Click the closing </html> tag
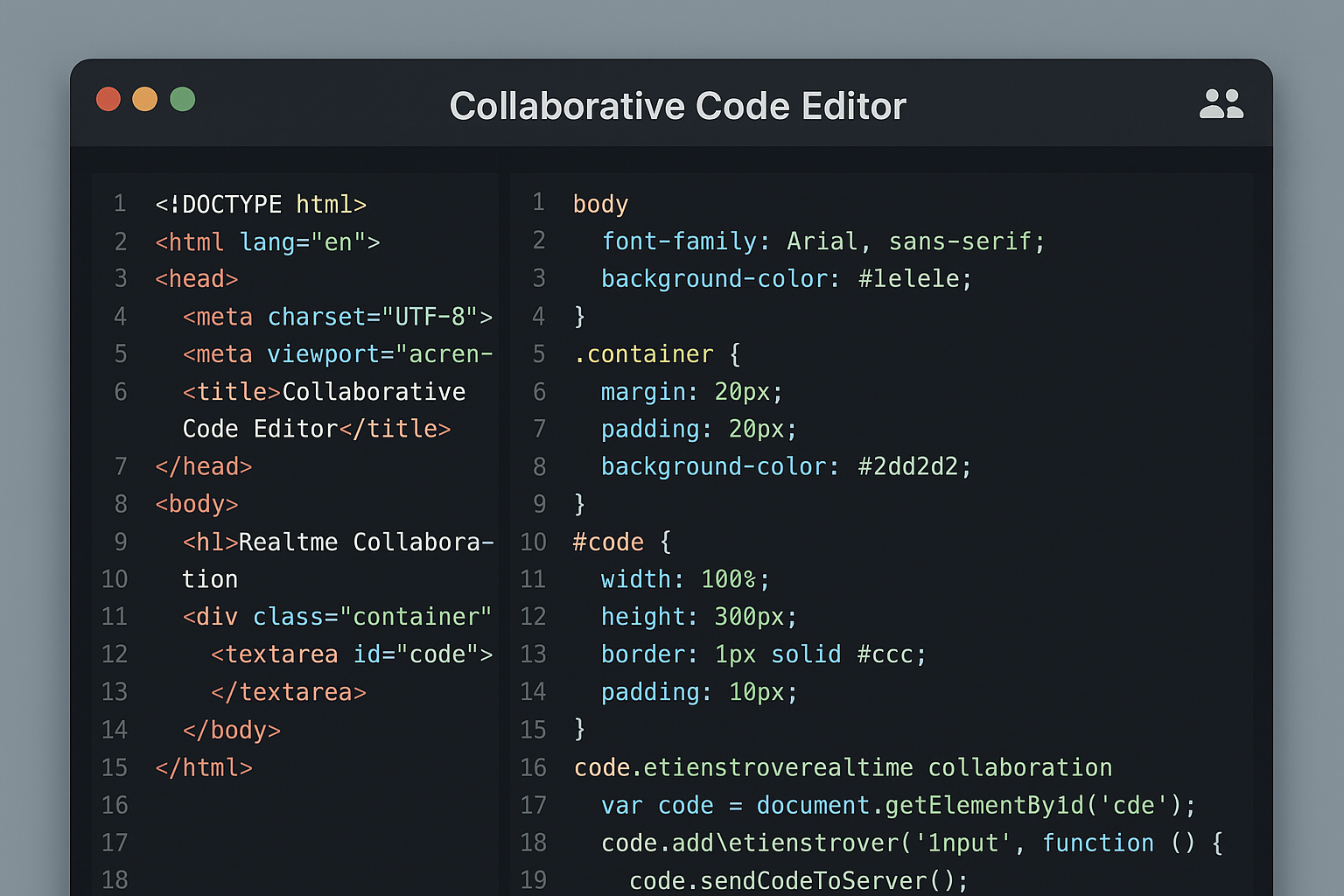1344x896 pixels. [x=204, y=768]
